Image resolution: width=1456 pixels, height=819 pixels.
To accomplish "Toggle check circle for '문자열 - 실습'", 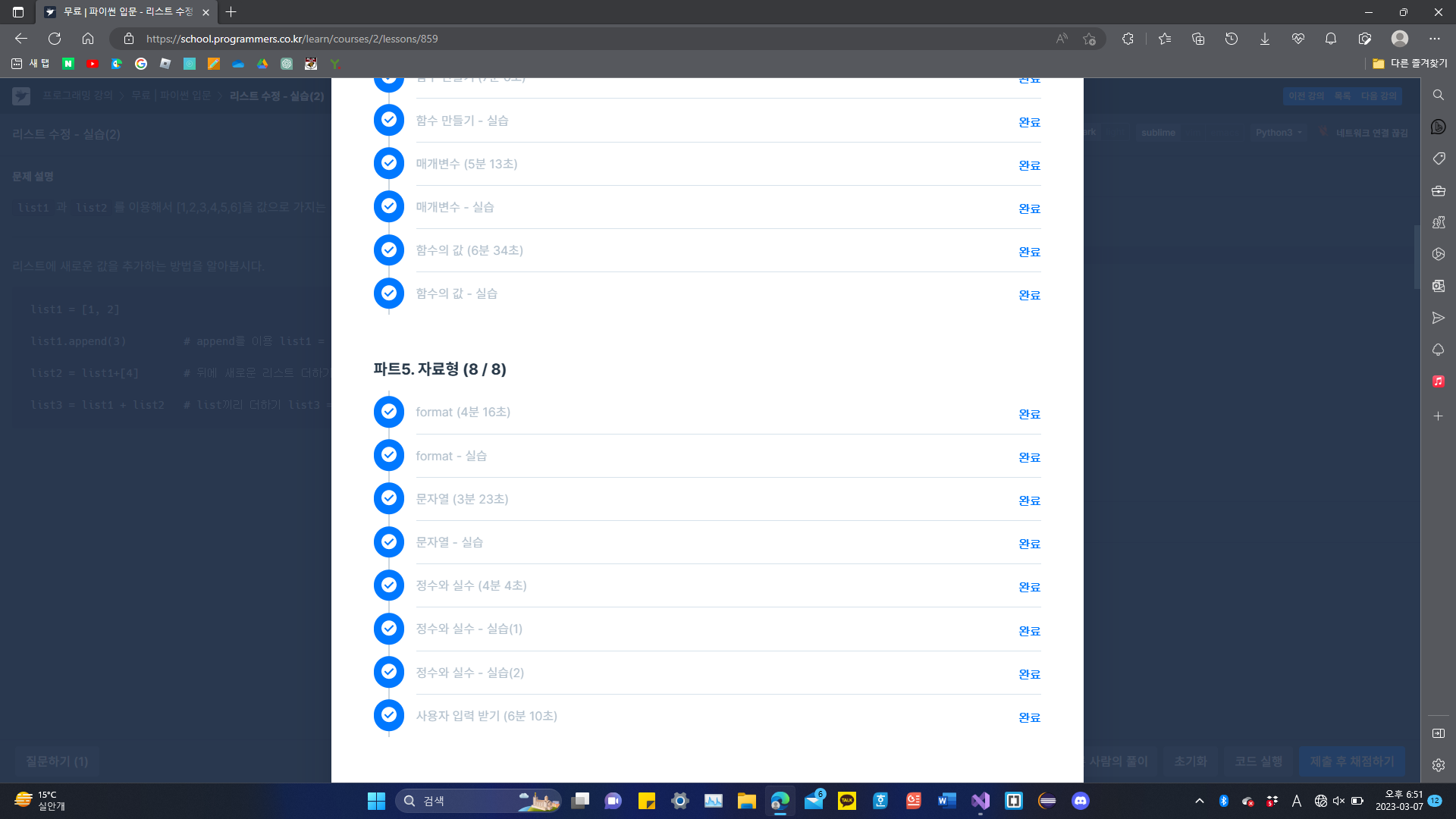I will pyautogui.click(x=389, y=542).
